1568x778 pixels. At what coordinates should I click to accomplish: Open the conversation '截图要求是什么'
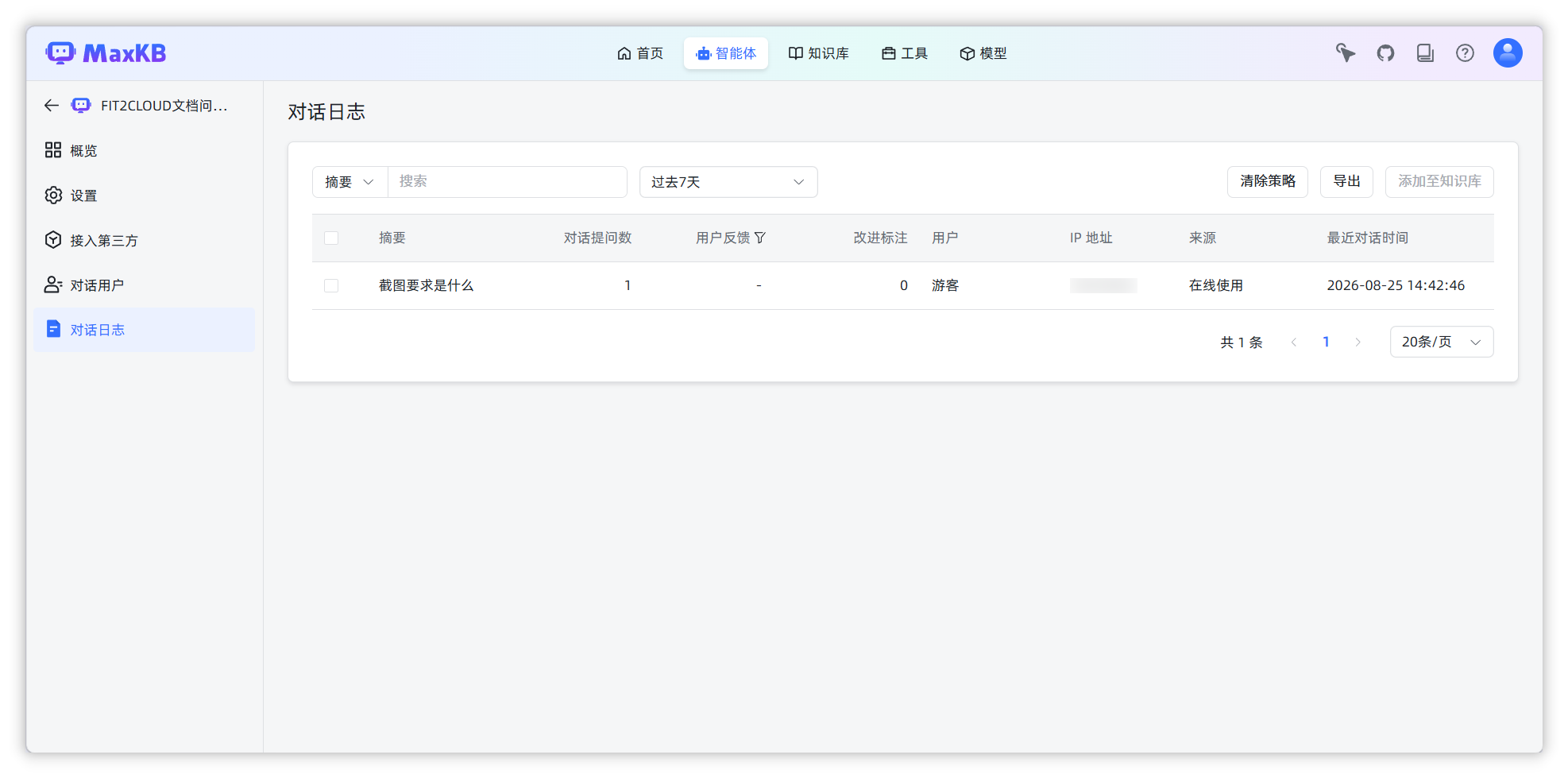[x=426, y=285]
